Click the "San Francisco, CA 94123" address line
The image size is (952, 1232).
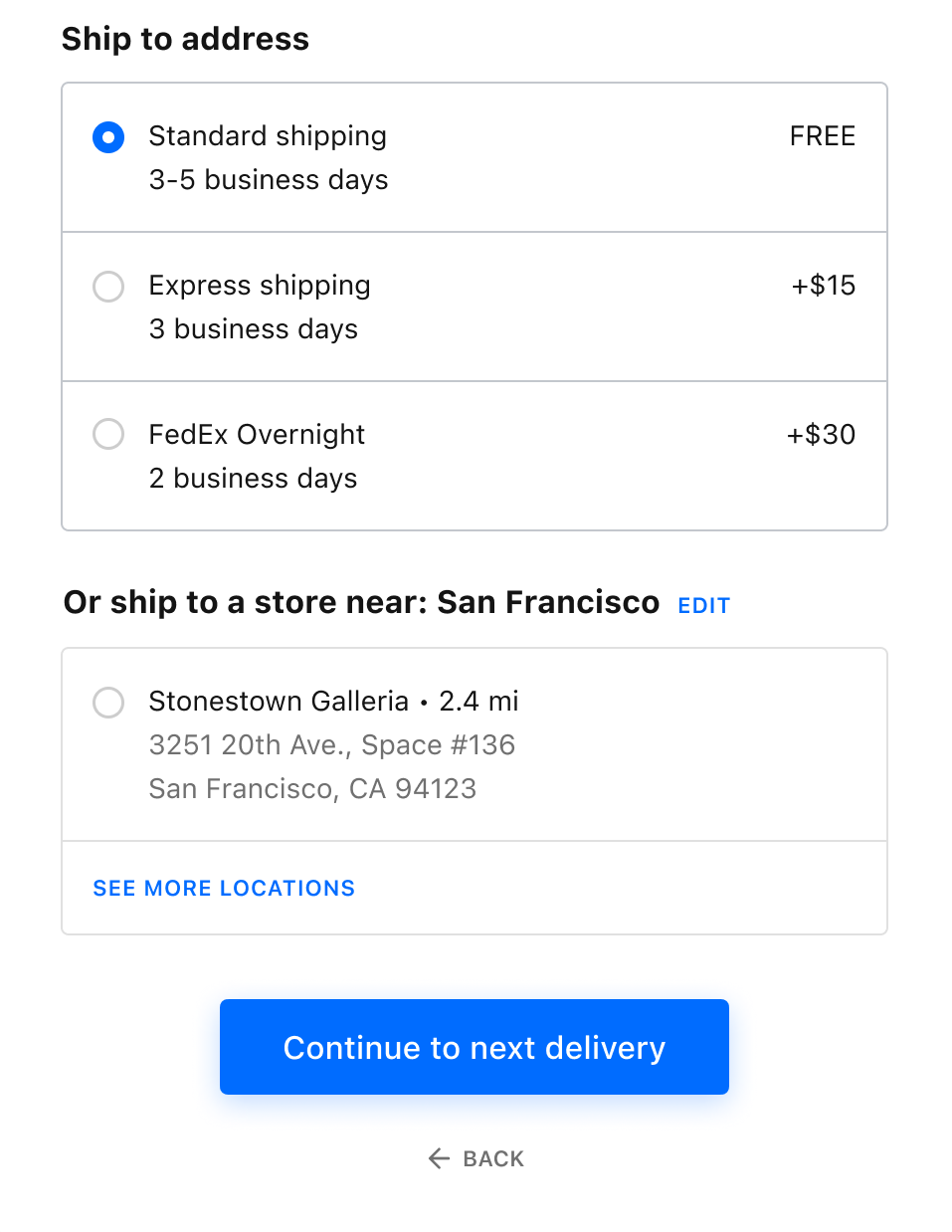pyautogui.click(x=312, y=789)
